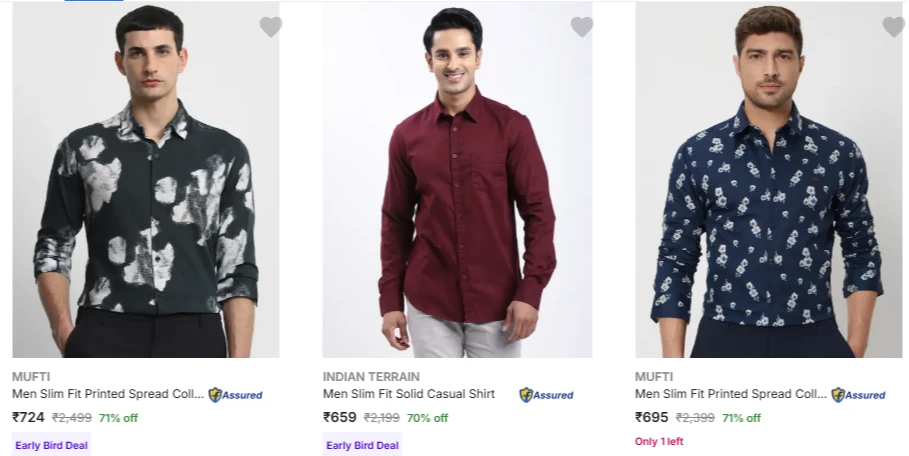Click Early Bird Deal tag under ₹659
This screenshot has width=909, height=456.
362,445
